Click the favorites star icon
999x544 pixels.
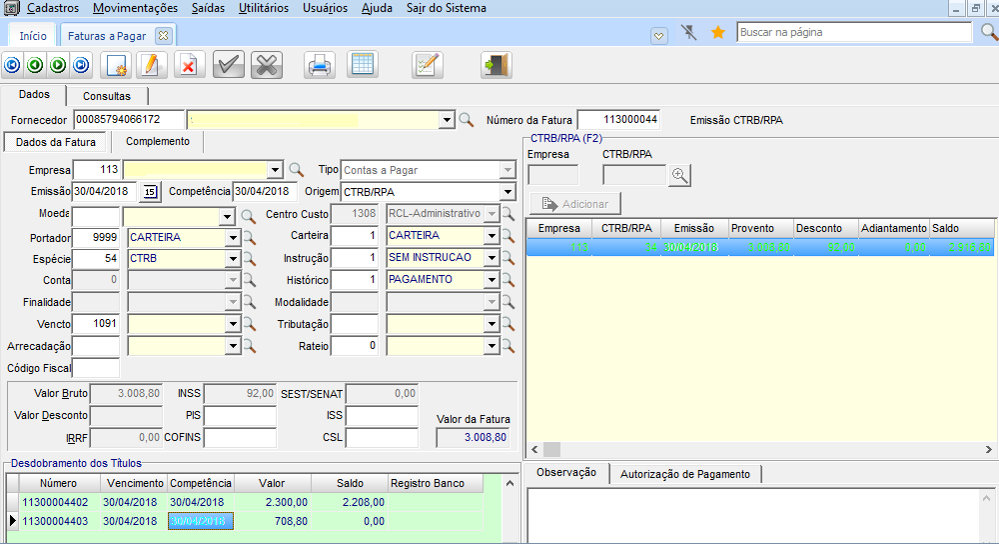click(x=717, y=33)
